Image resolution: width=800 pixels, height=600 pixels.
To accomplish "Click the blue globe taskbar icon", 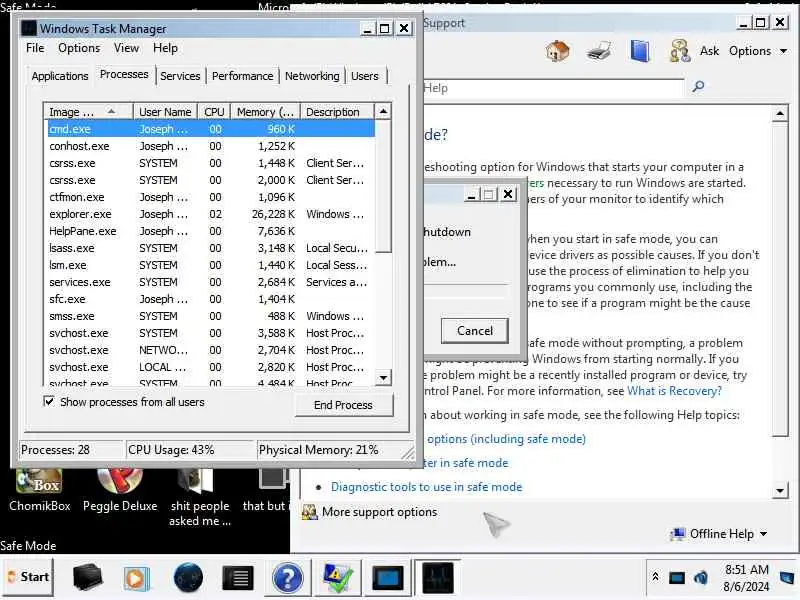I will point(188,578).
